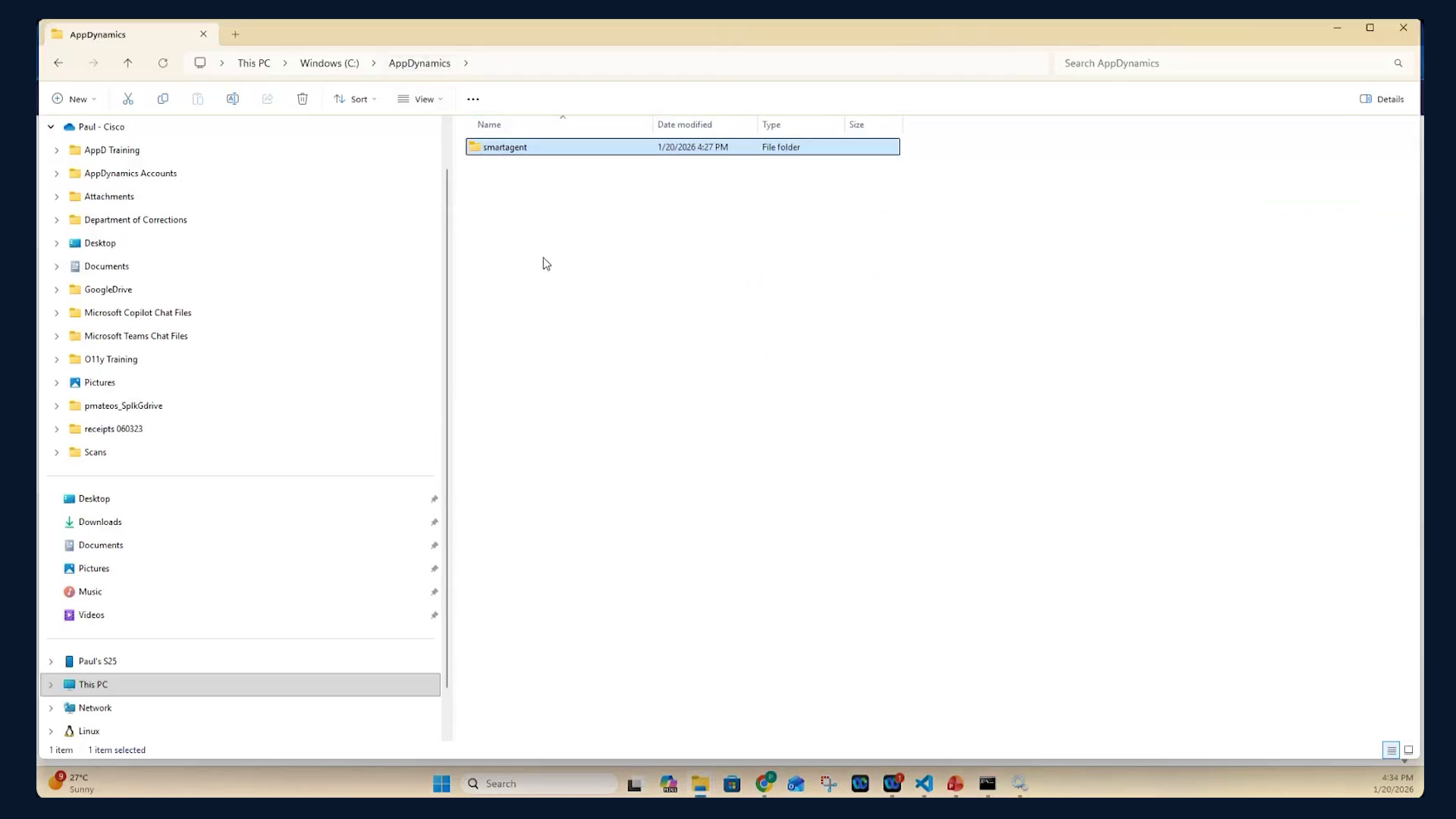Expand the Network node

pos(51,708)
